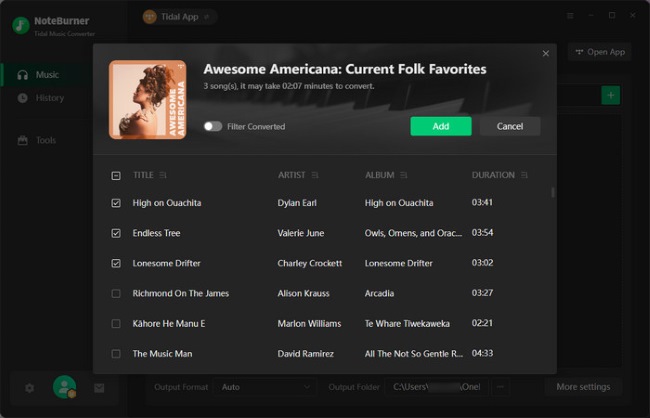Viewport: 650px width, 418px height.
Task: Click the TITLE column header
Action: pos(143,175)
